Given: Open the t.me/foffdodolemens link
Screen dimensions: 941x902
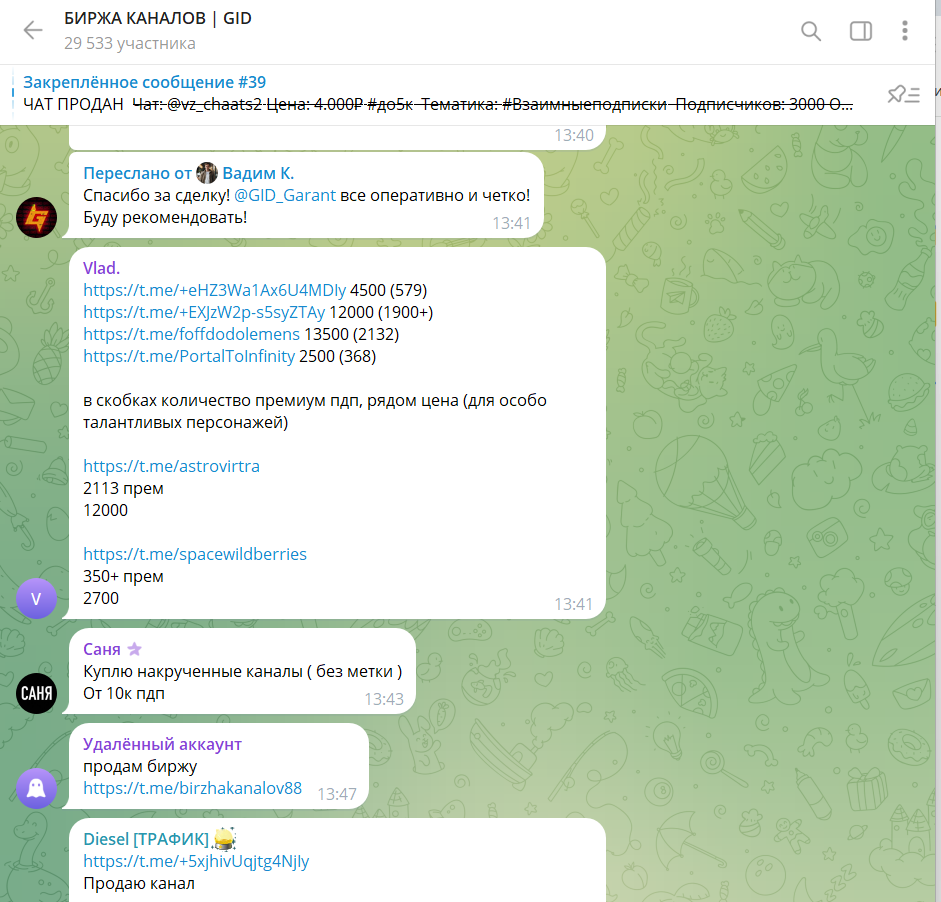Looking at the screenshot, I should (x=191, y=334).
